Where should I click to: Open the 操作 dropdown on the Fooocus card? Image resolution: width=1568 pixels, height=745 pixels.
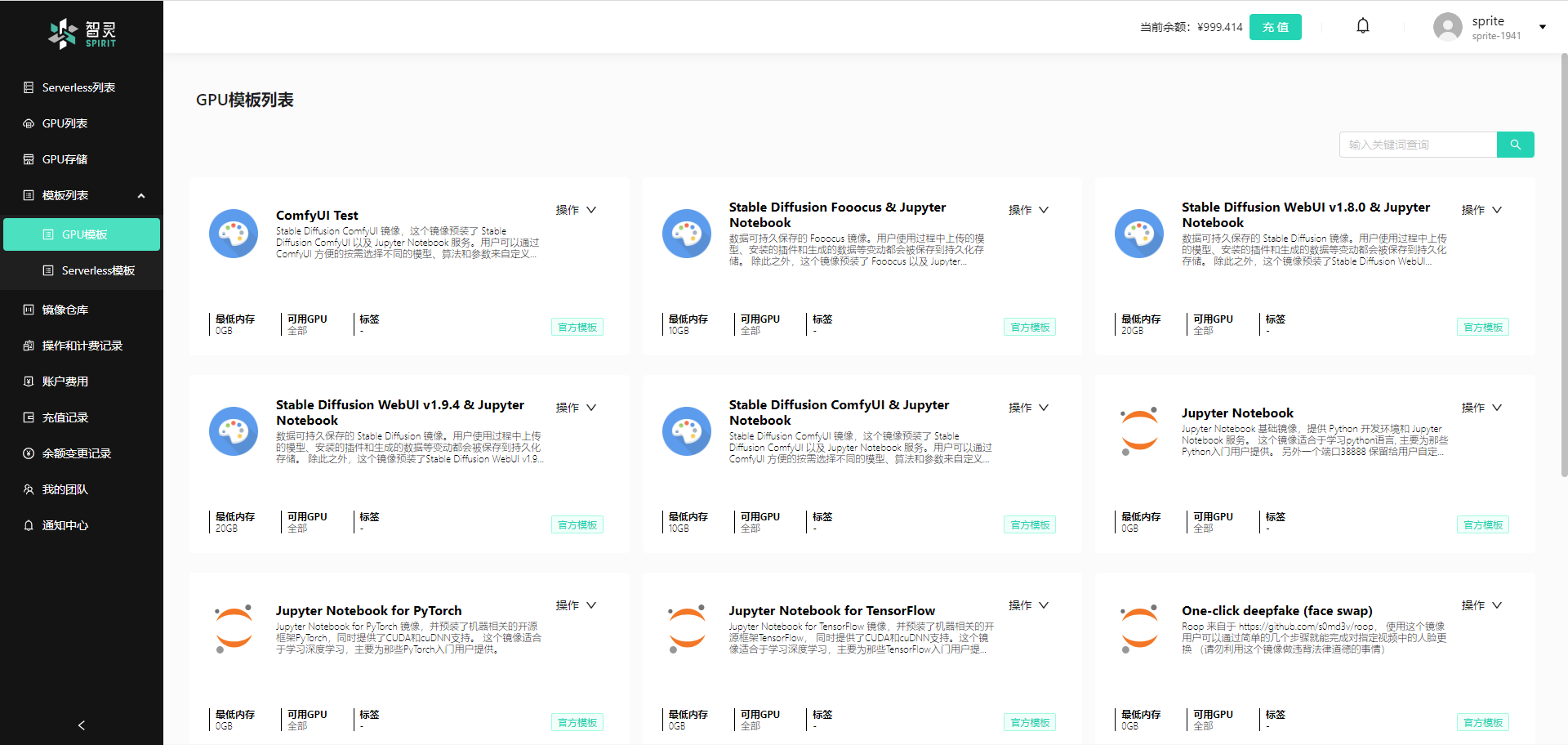1029,210
